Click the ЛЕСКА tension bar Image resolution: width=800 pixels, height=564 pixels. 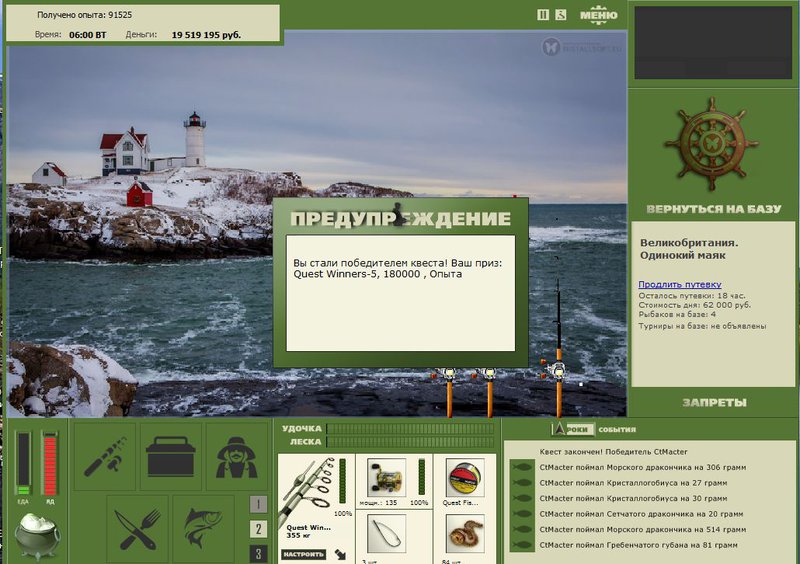point(410,442)
